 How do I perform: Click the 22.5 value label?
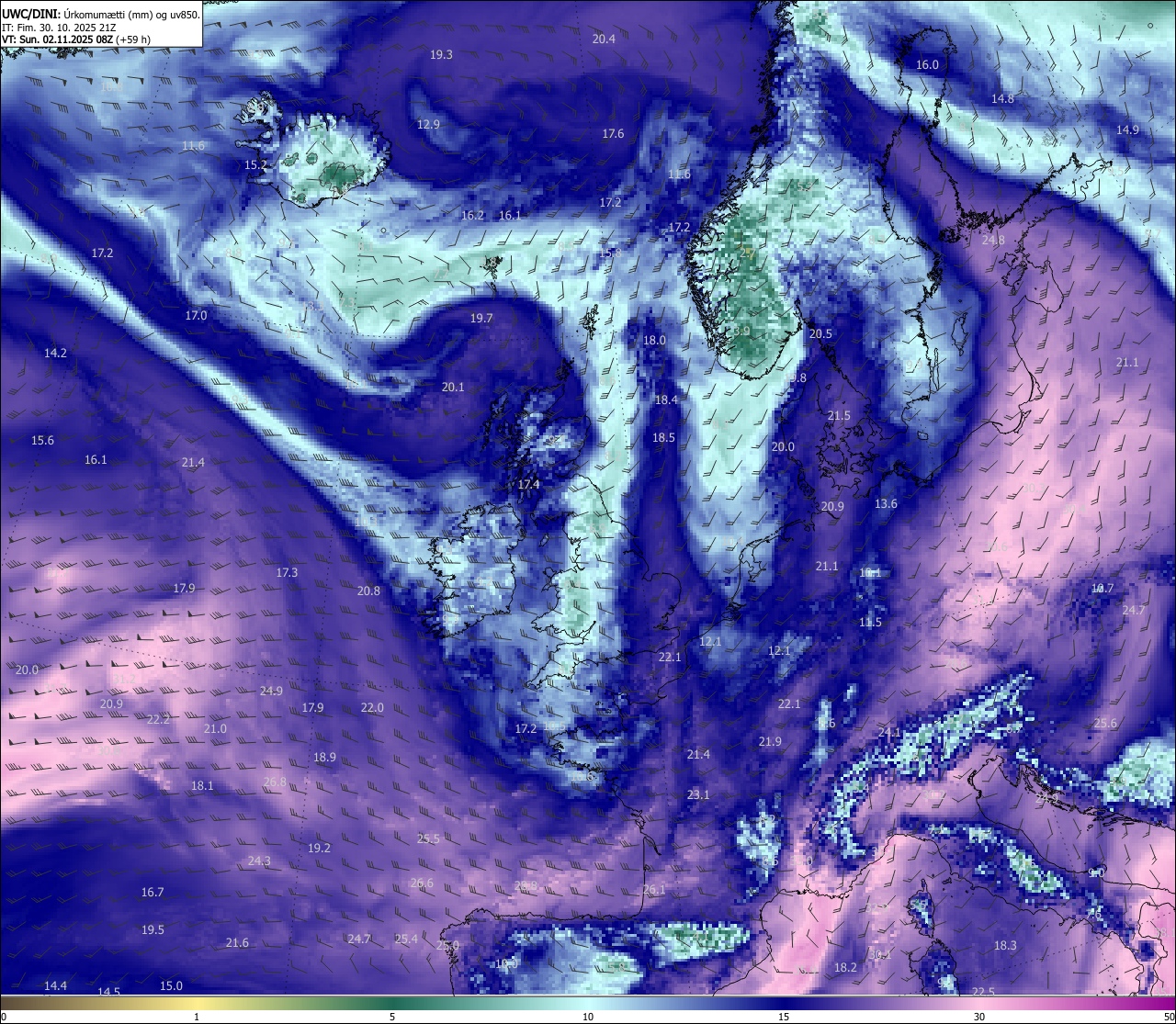click(x=983, y=992)
